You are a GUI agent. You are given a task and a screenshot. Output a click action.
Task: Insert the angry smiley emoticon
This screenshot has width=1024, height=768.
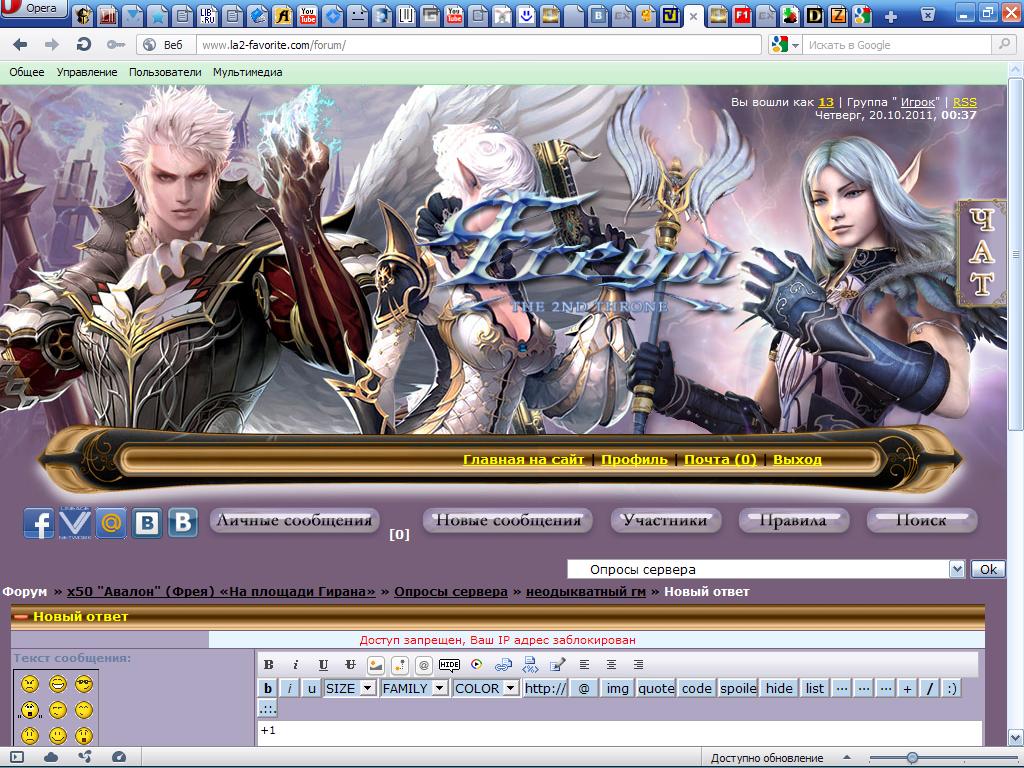point(30,684)
